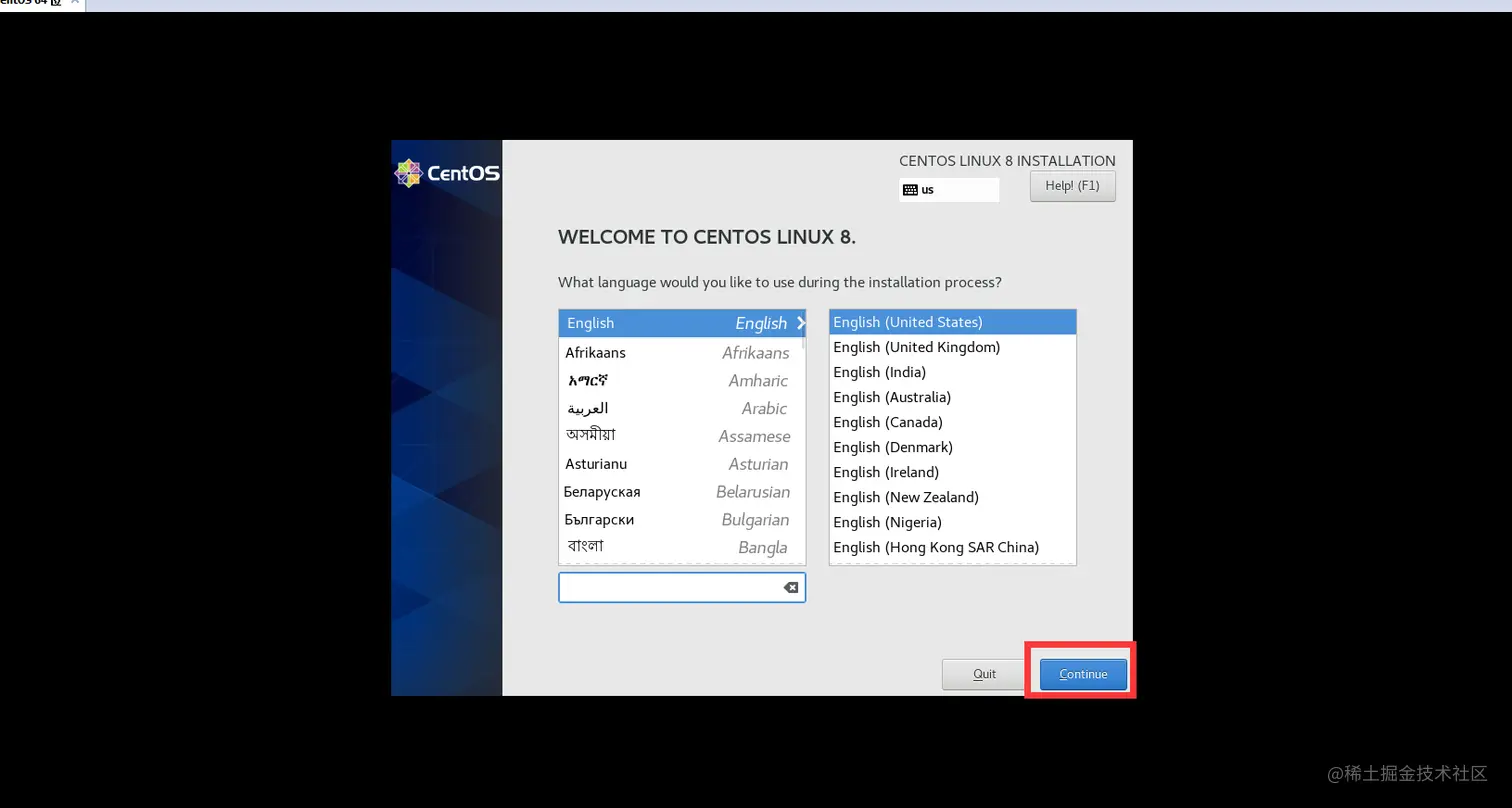Clear the language search field icon

791,588
